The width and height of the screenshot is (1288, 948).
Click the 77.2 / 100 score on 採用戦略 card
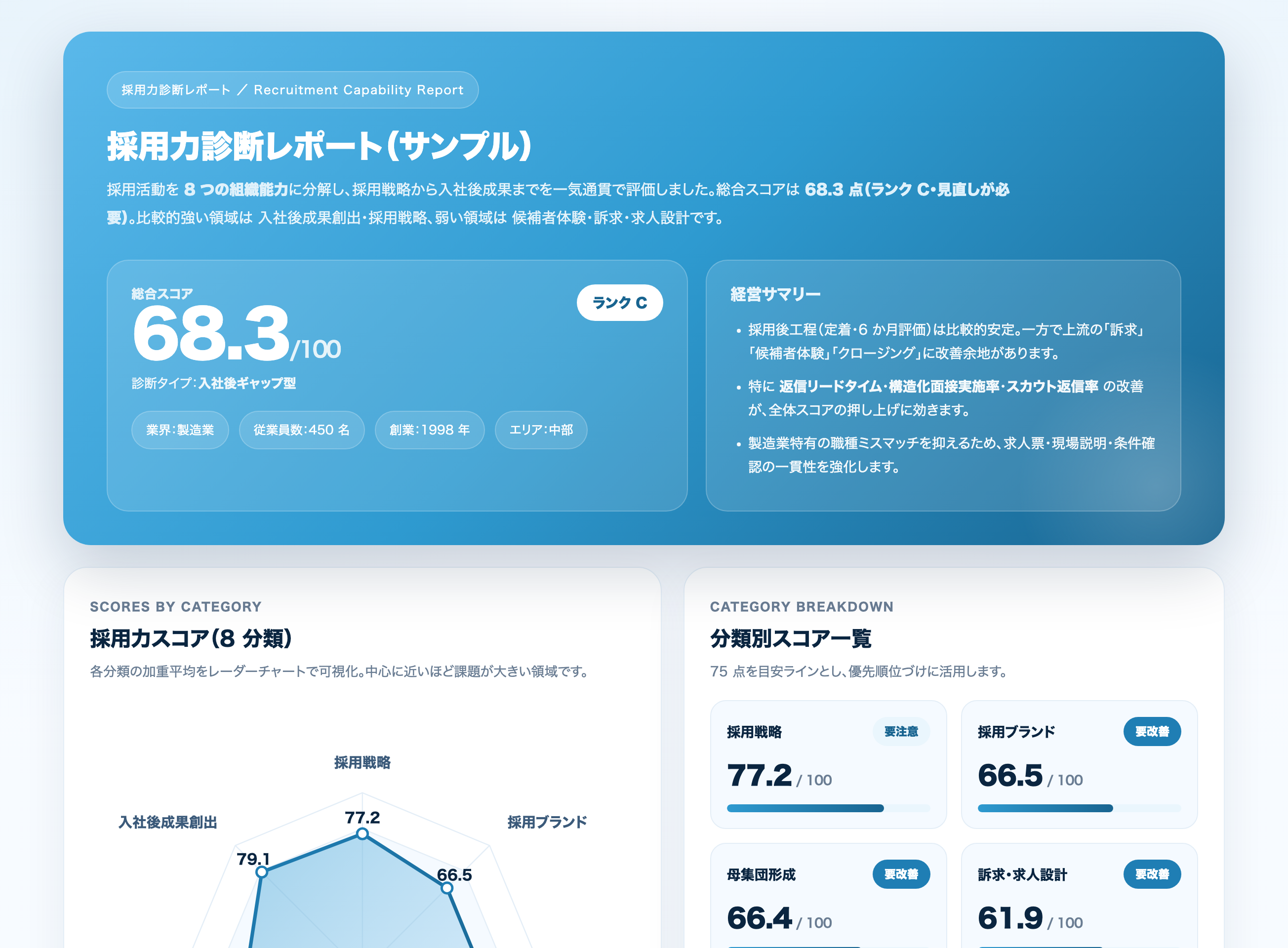click(779, 776)
